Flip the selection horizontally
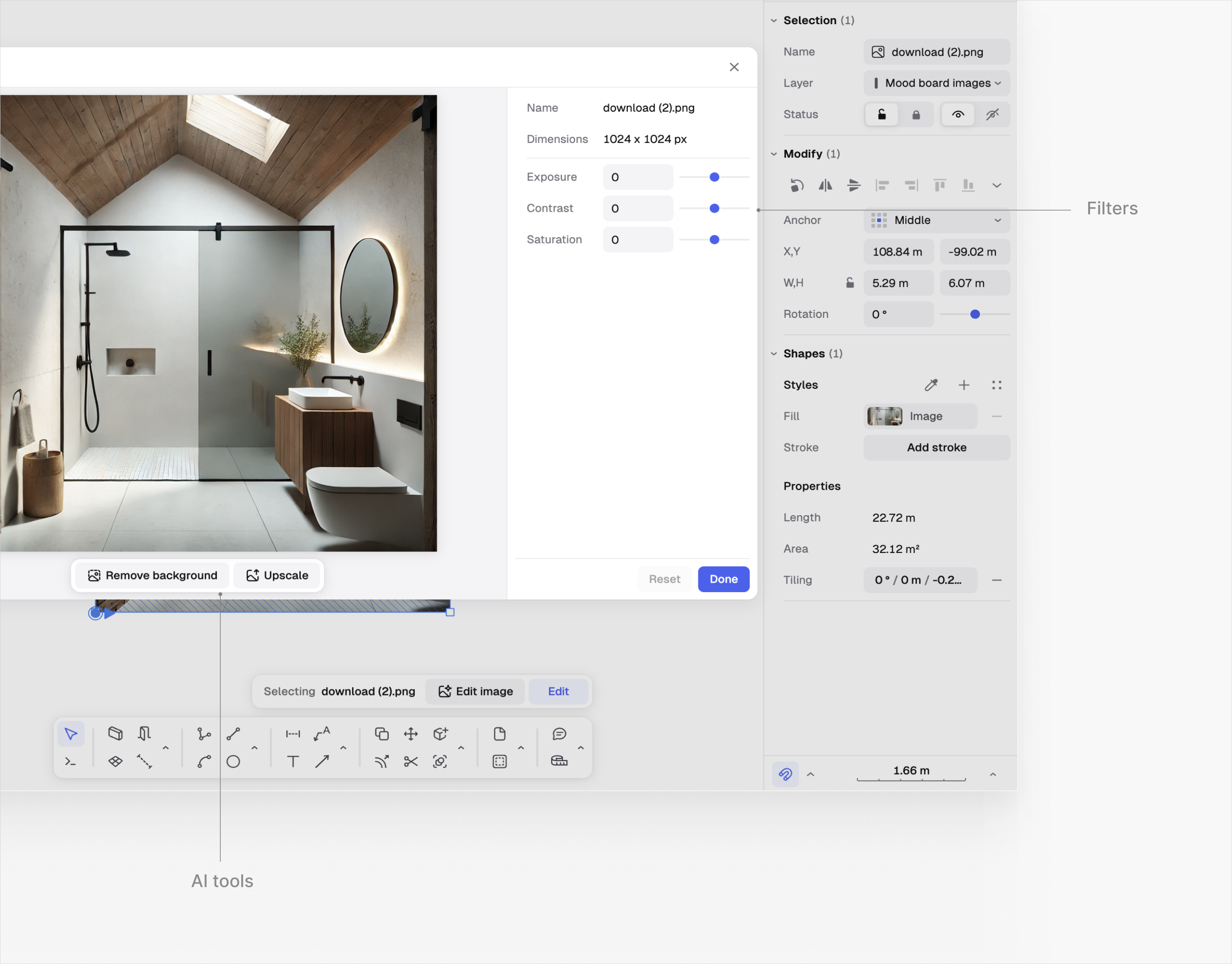 826,185
